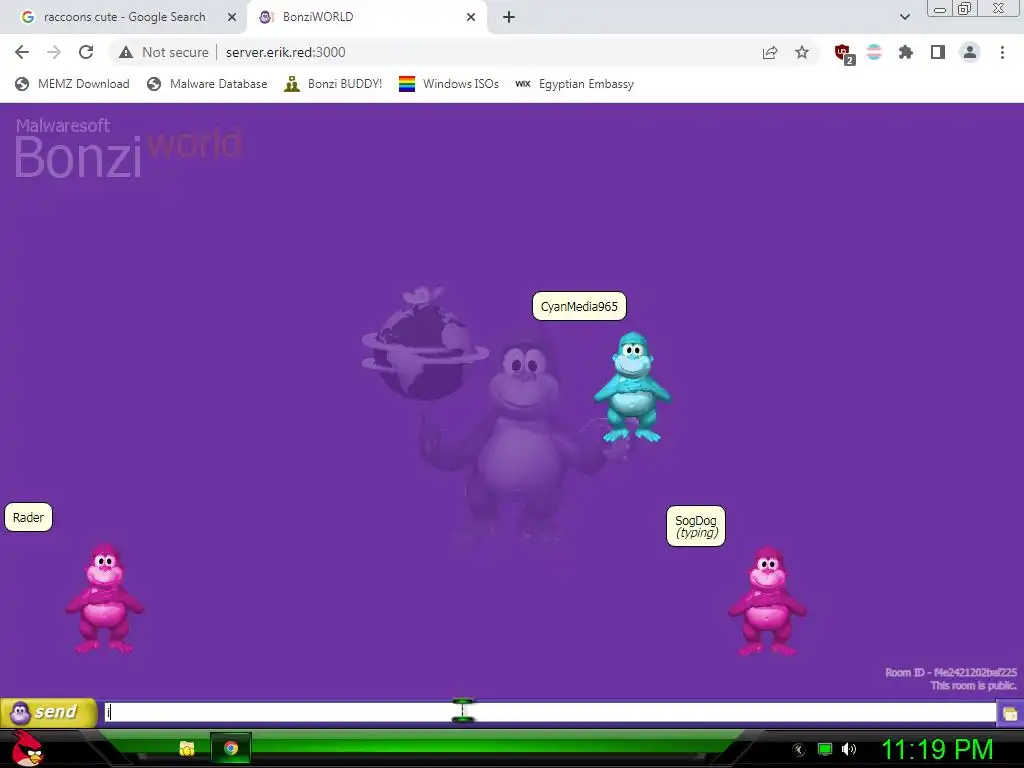Open the pink and blue striped extension icon
This screenshot has width=1024, height=768.
(874, 52)
